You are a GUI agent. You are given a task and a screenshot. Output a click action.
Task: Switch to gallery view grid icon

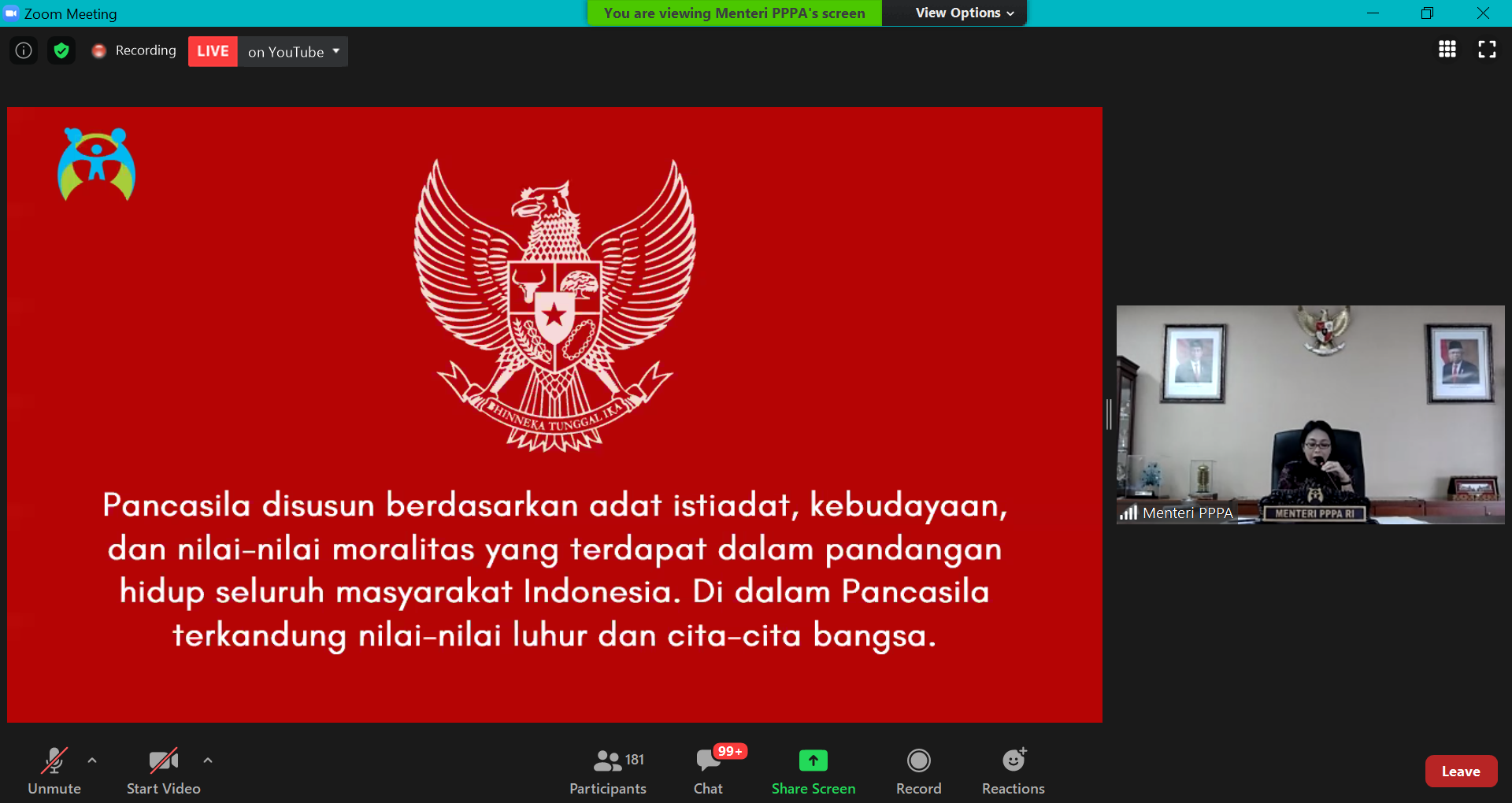click(x=1447, y=50)
